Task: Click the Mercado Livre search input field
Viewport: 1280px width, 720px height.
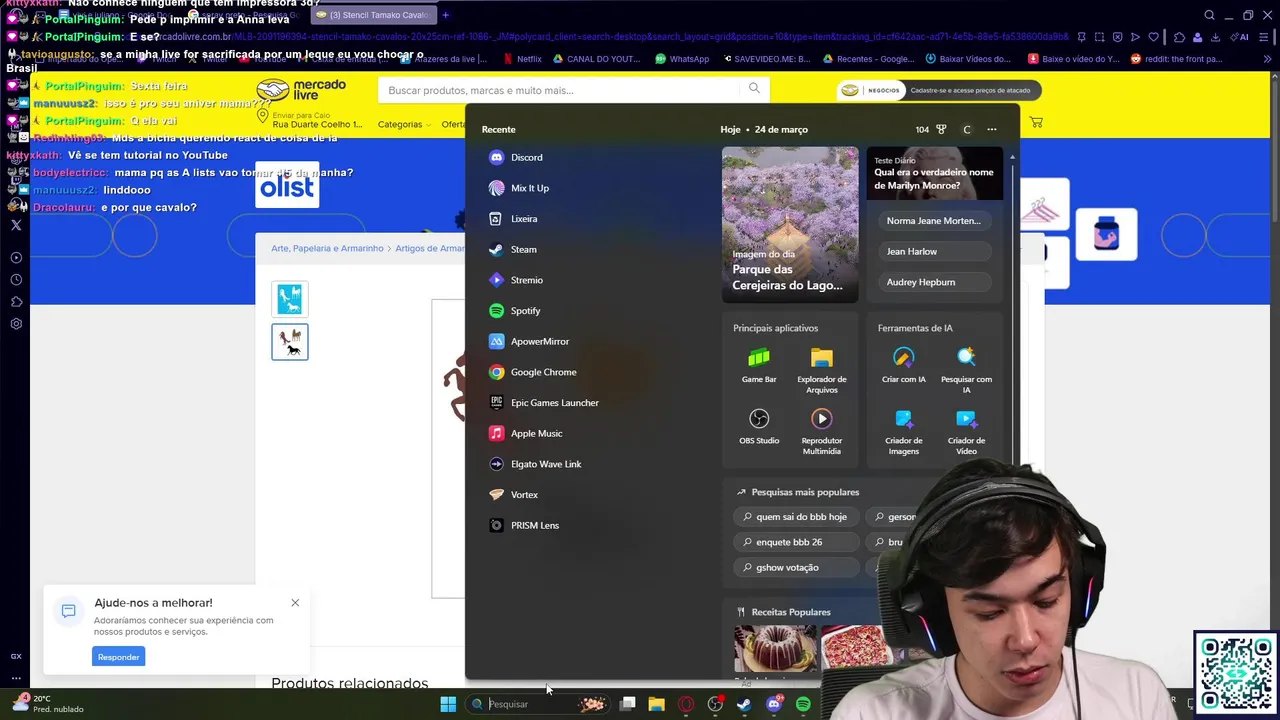Action: click(x=560, y=90)
